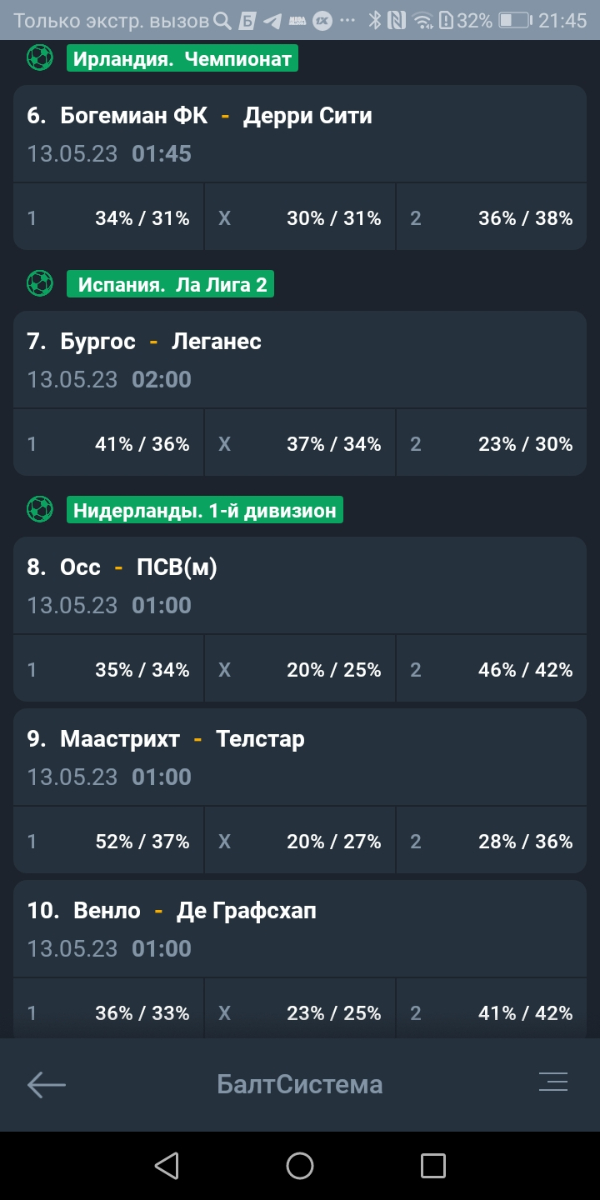
Task: Tap football icon next to Ирландия. Чемпионат
Action: [40, 59]
